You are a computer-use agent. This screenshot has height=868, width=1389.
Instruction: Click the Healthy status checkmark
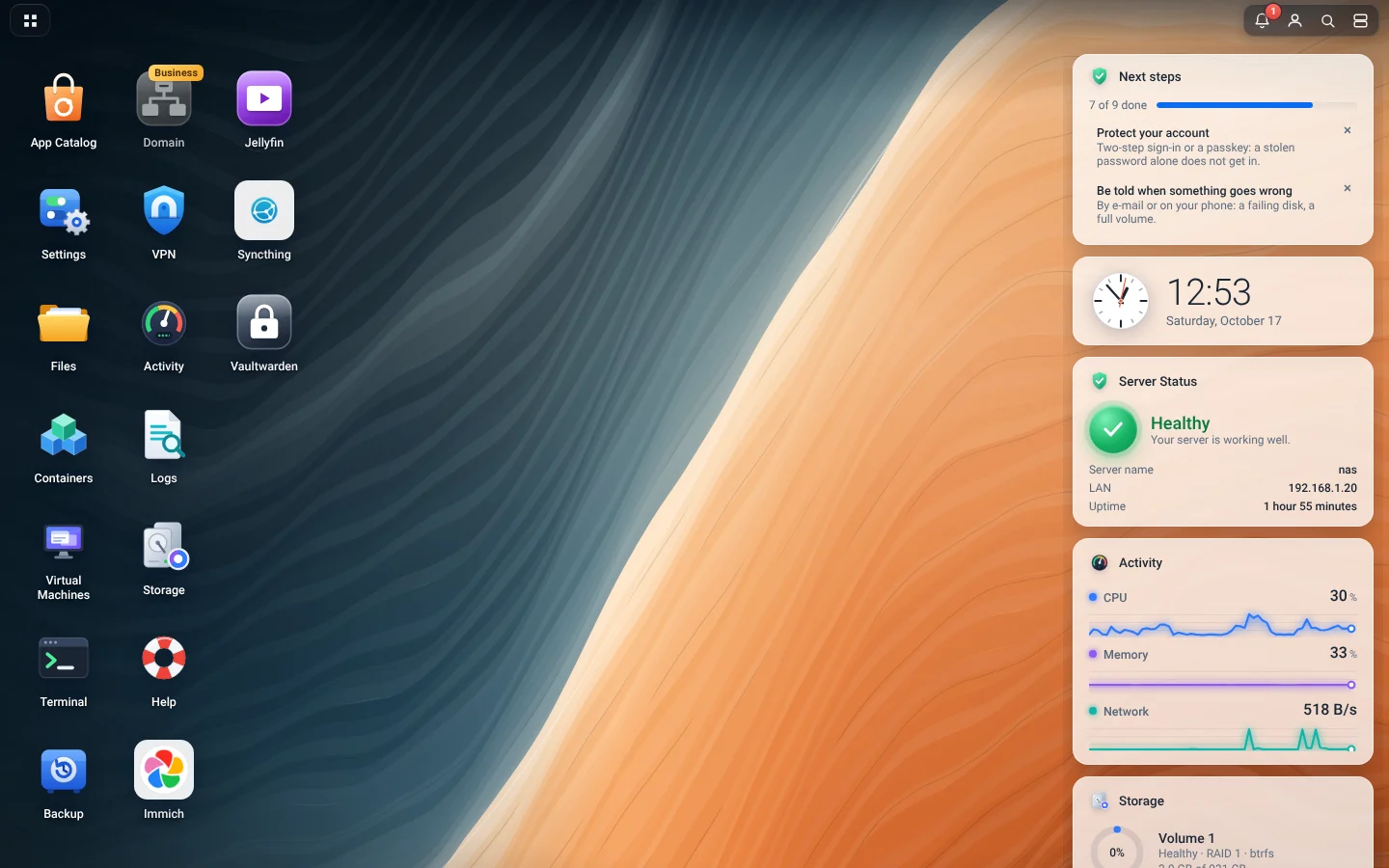click(1113, 429)
